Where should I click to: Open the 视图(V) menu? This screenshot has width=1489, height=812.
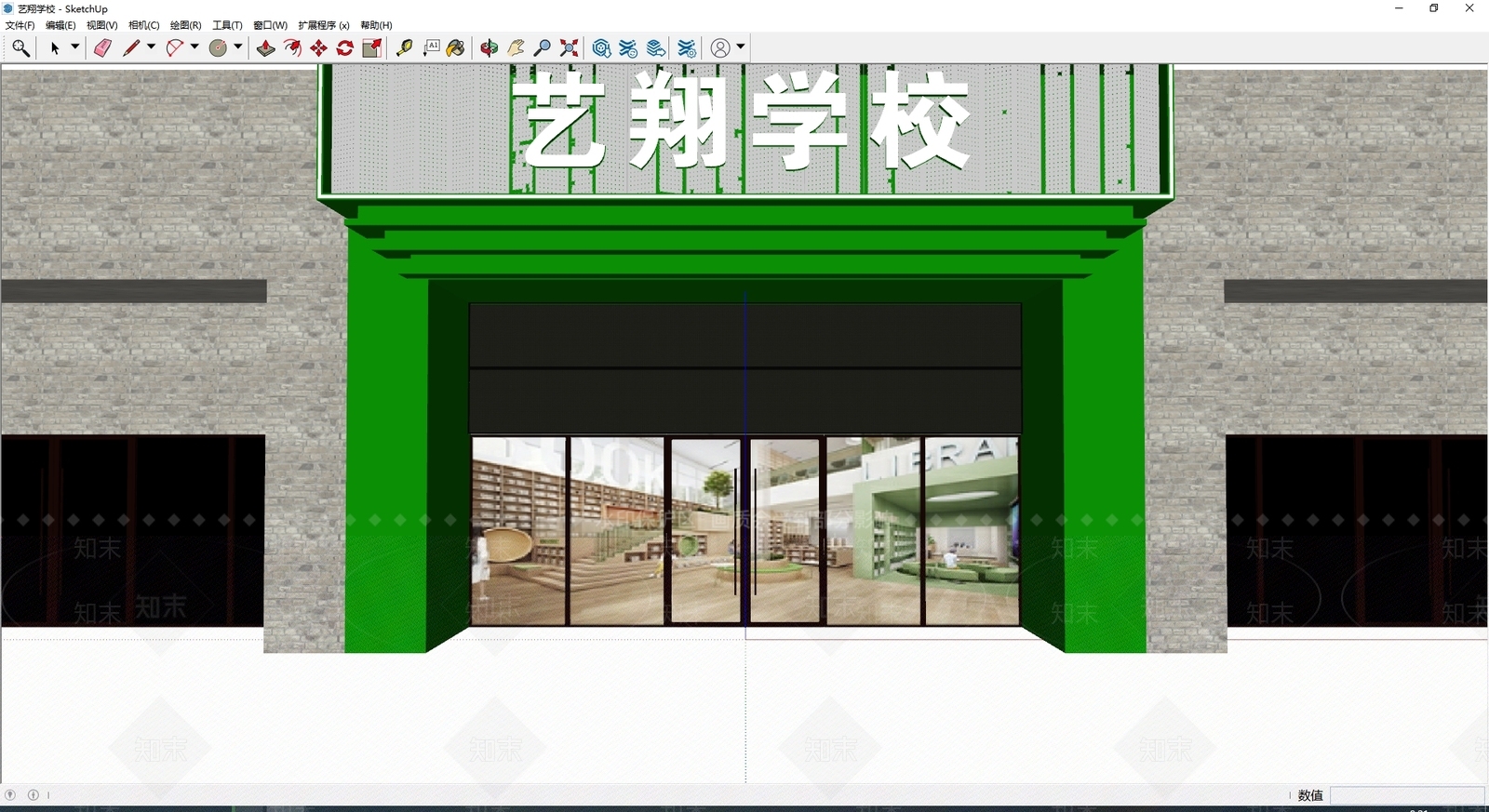pos(102,25)
